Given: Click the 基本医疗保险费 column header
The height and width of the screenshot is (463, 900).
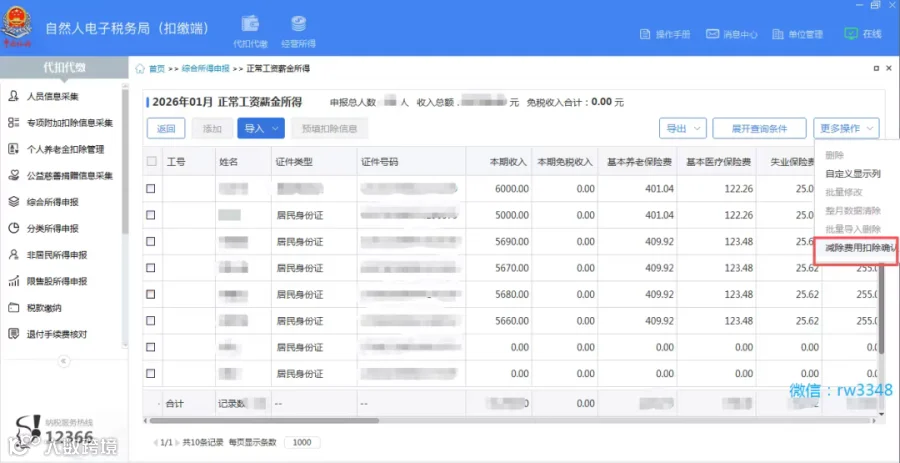Looking at the screenshot, I should click(719, 162).
